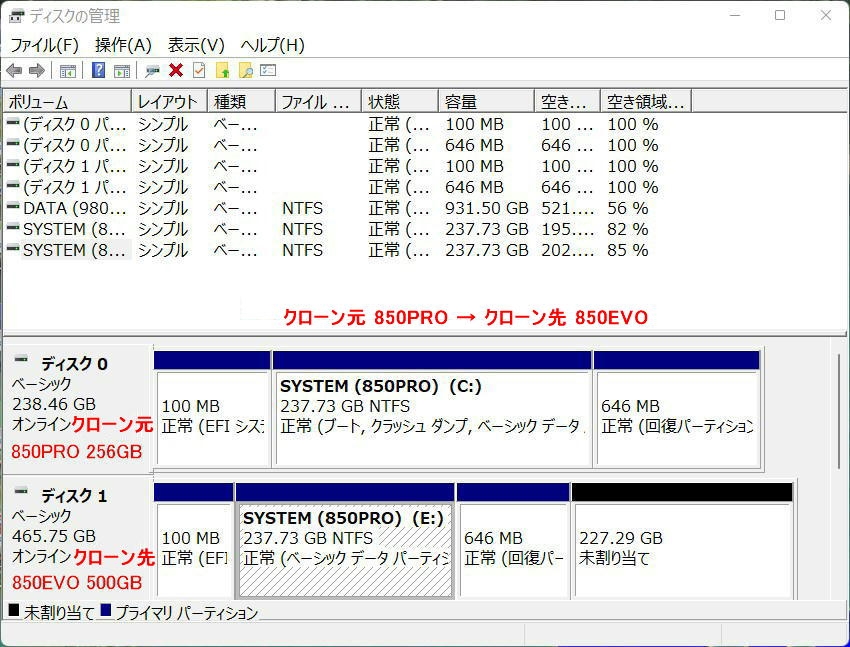Click the checklist settings toolbar icon
The width and height of the screenshot is (850, 647).
268,70
